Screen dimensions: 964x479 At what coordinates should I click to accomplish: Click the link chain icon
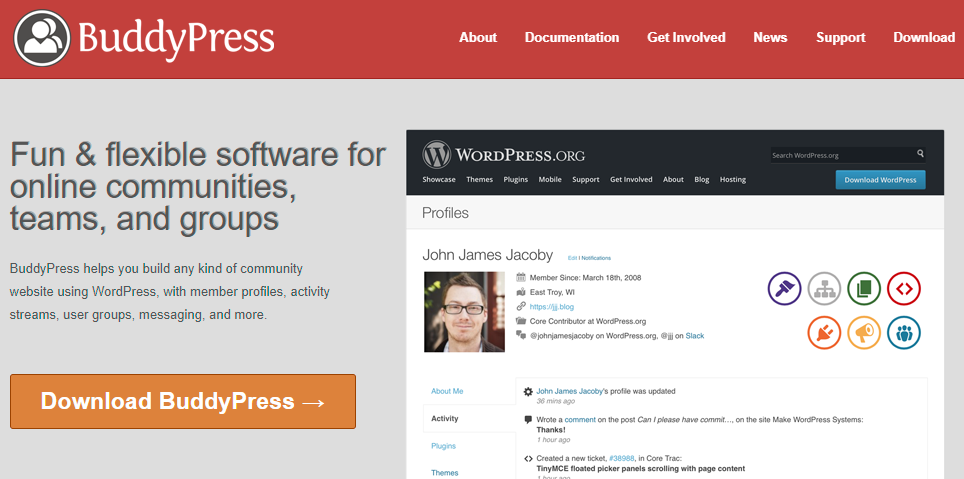521,306
